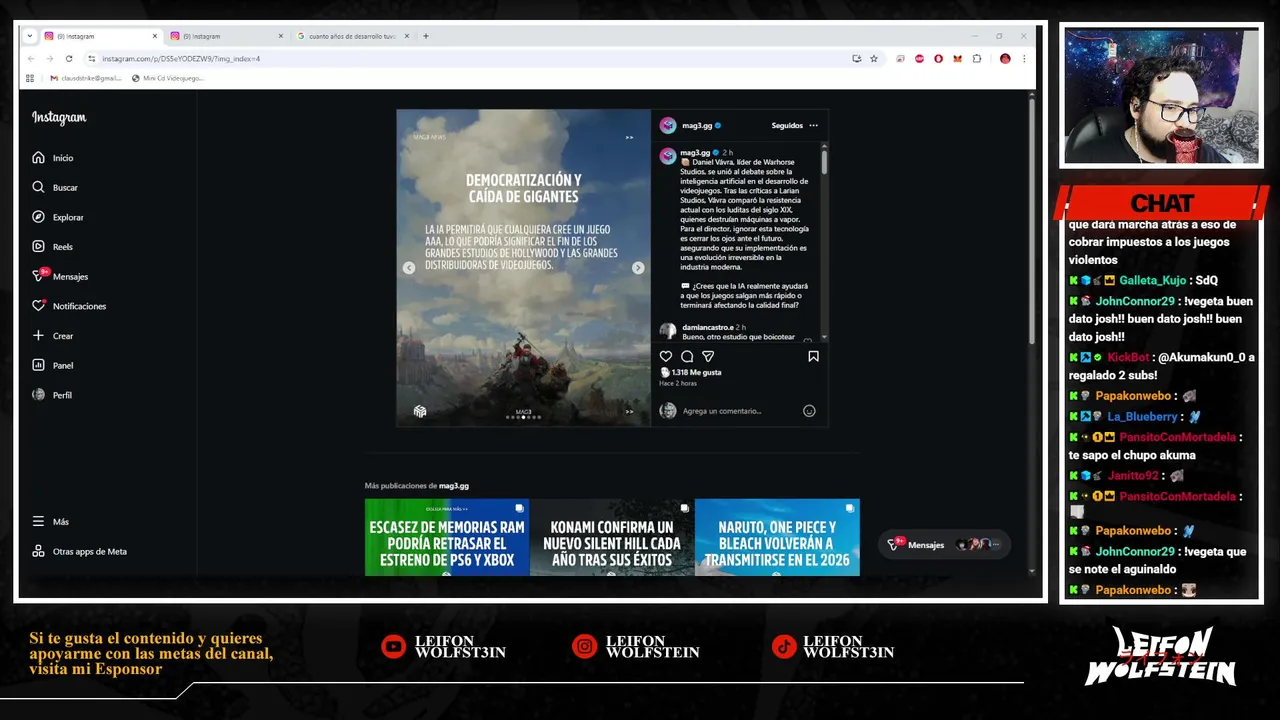Open mag3.gg profile name in post header
The width and height of the screenshot is (1280, 720).
click(x=697, y=126)
